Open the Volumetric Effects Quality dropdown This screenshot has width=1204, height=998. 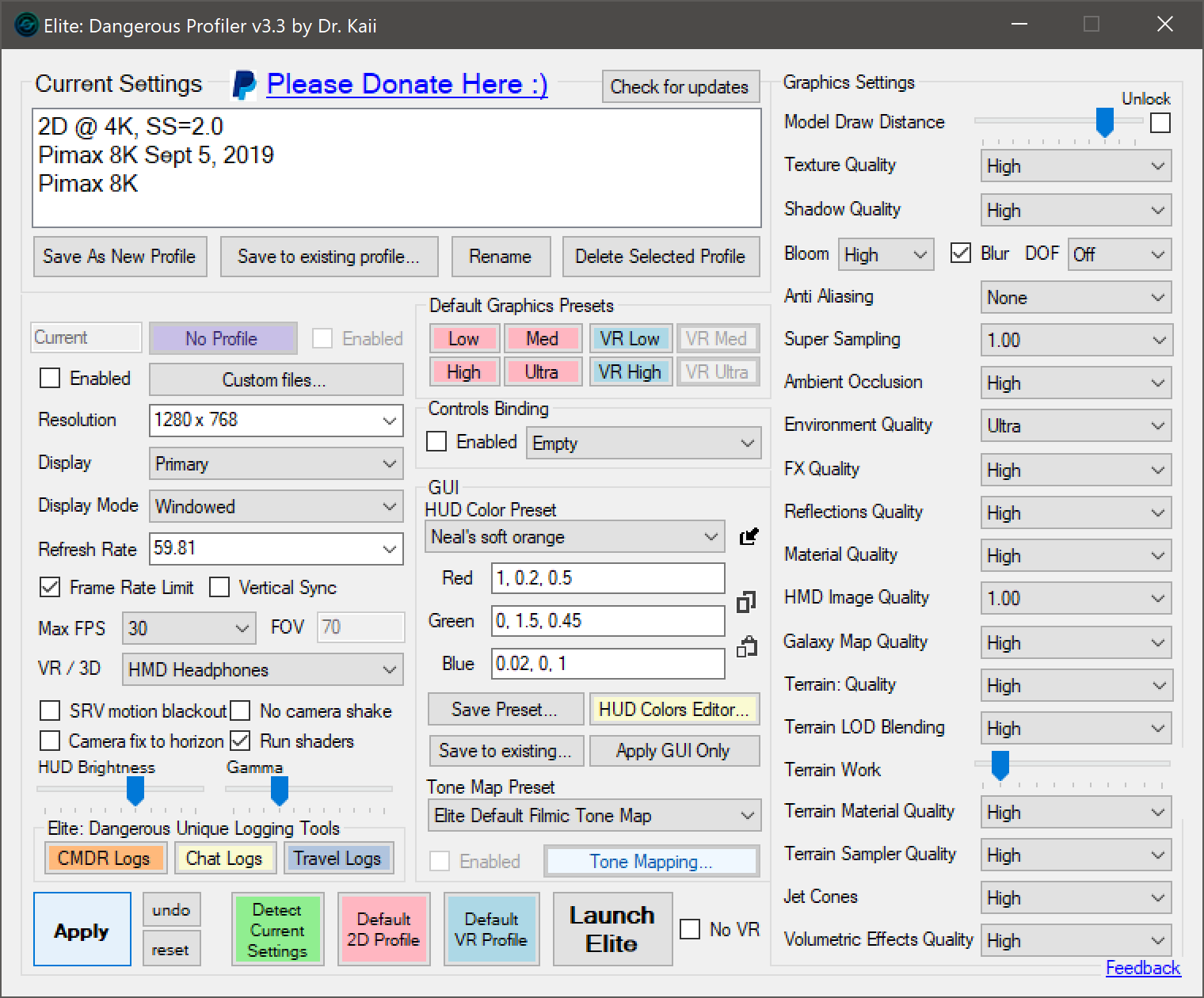tap(1076, 941)
